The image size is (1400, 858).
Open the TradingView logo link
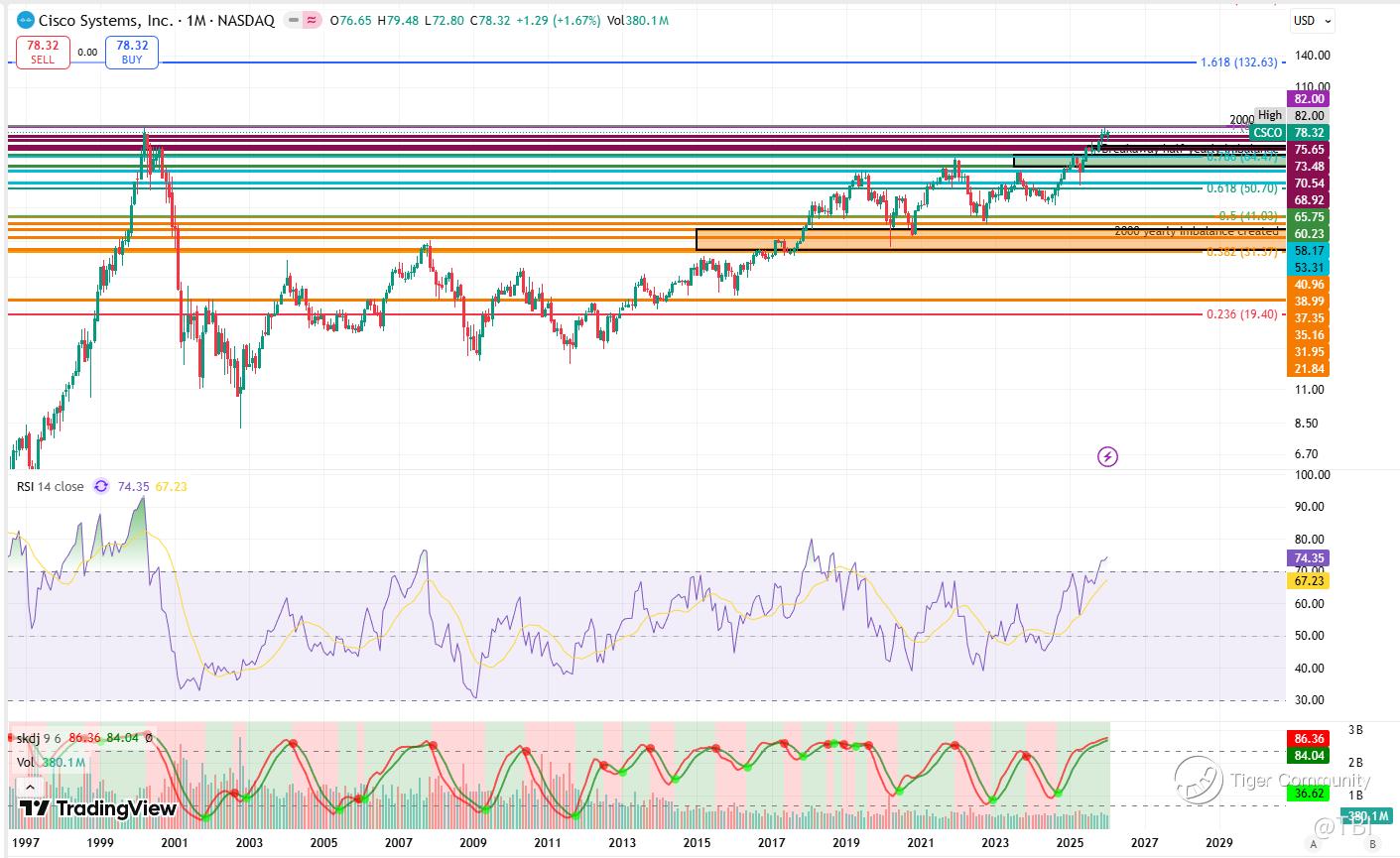98,808
